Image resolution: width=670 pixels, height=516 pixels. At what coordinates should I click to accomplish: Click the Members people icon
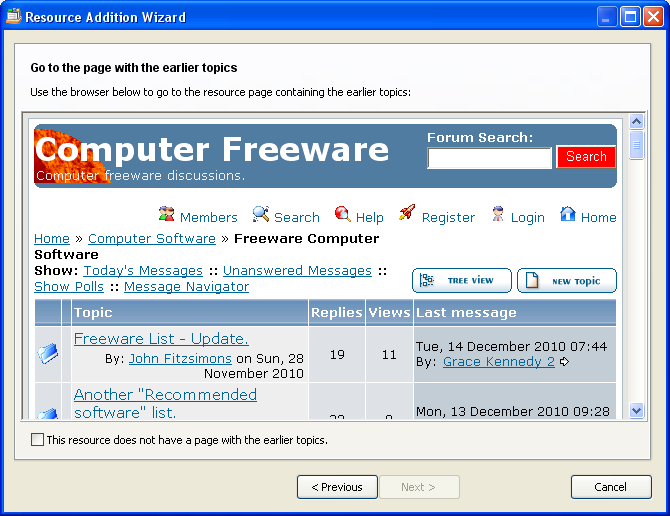pos(167,214)
